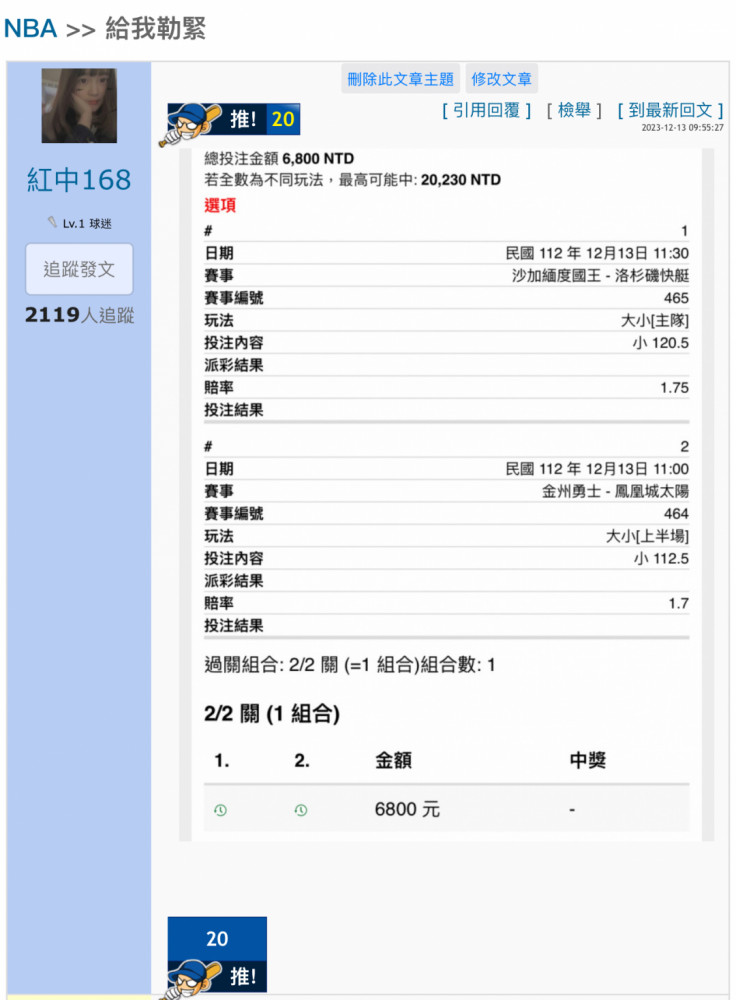Click 檢舉 report link

(574, 110)
